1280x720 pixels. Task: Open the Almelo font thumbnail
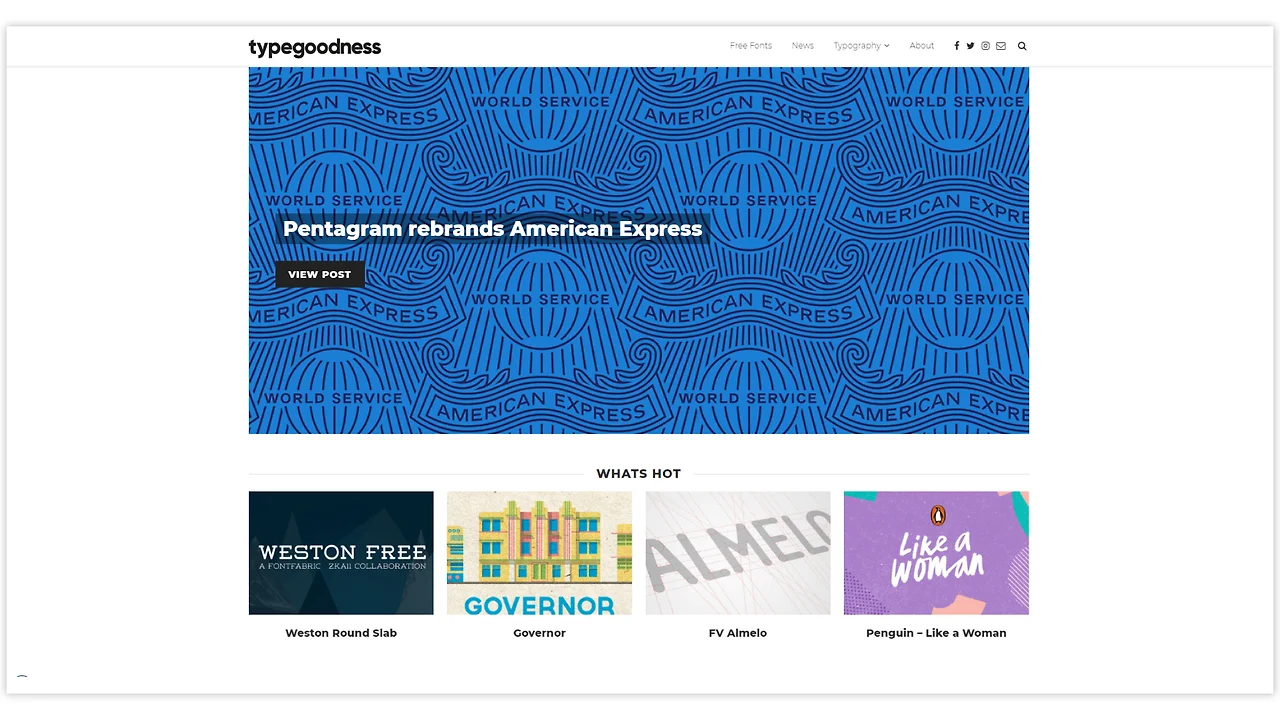click(738, 553)
